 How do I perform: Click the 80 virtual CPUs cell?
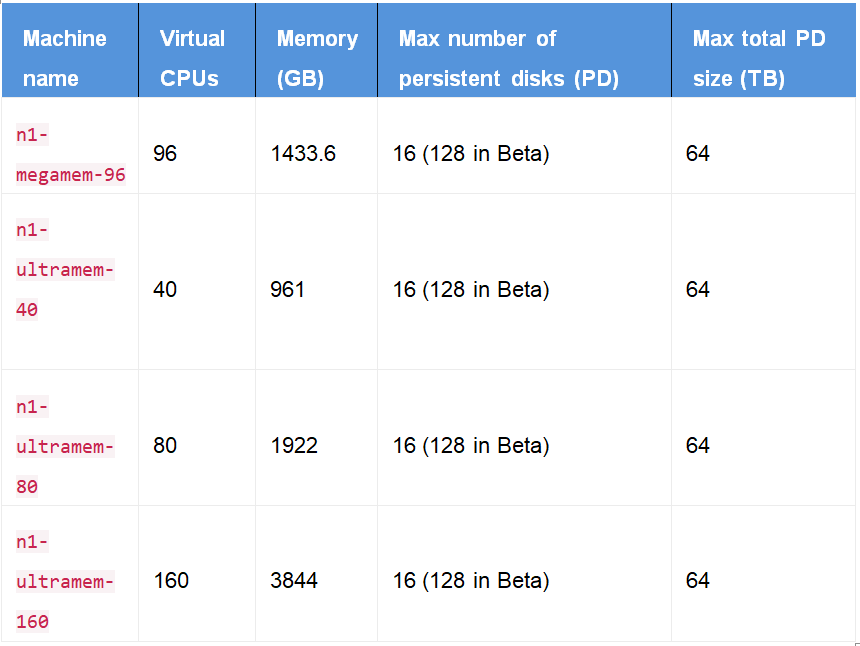point(165,446)
